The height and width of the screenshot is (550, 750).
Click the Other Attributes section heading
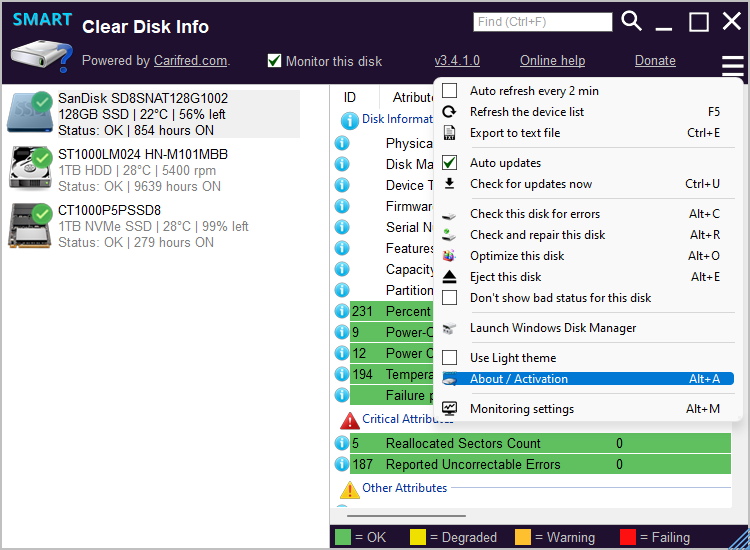(404, 488)
